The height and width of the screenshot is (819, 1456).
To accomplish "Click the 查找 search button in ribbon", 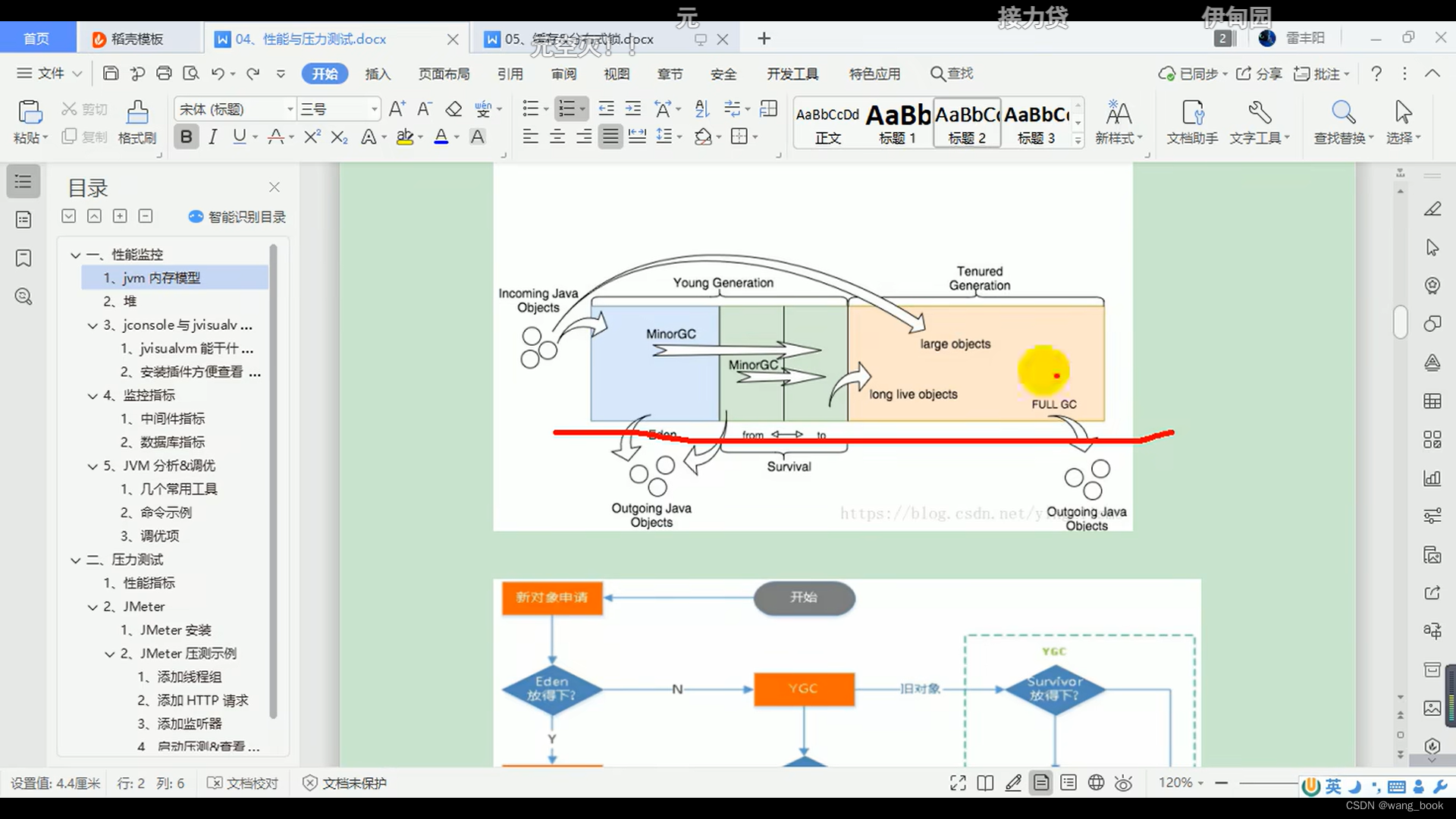I will coord(952,74).
